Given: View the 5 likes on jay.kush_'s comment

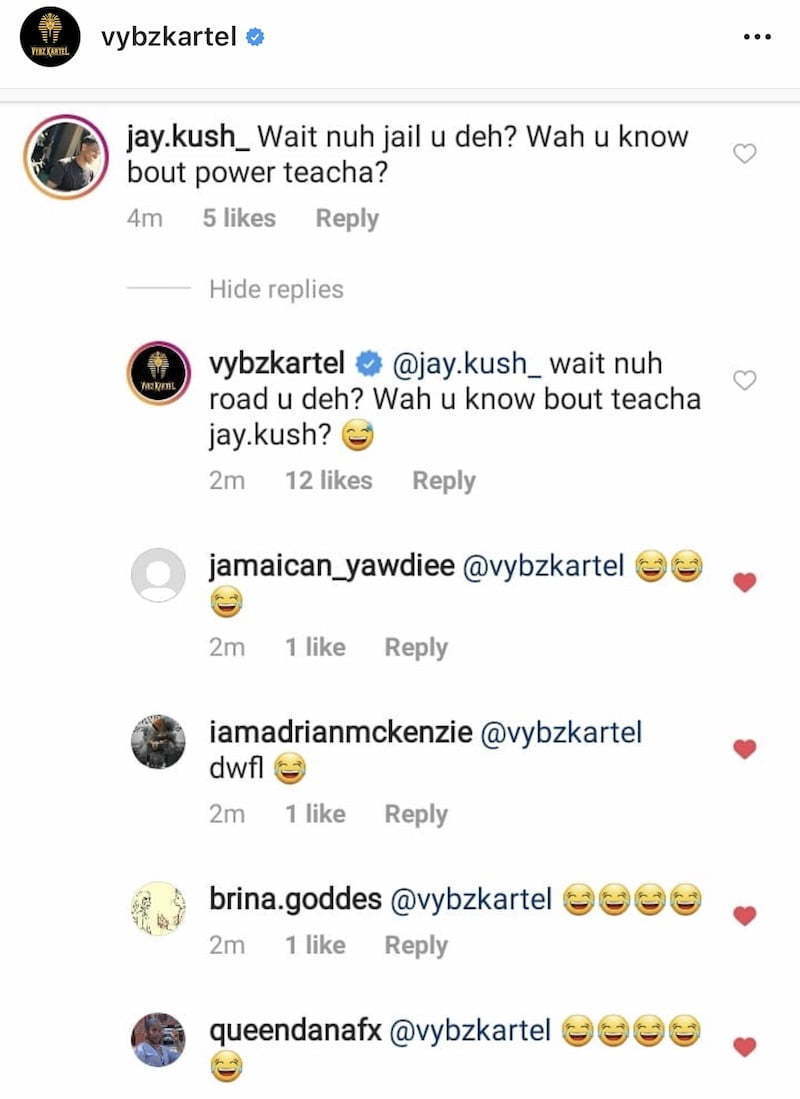Looking at the screenshot, I should tap(239, 219).
